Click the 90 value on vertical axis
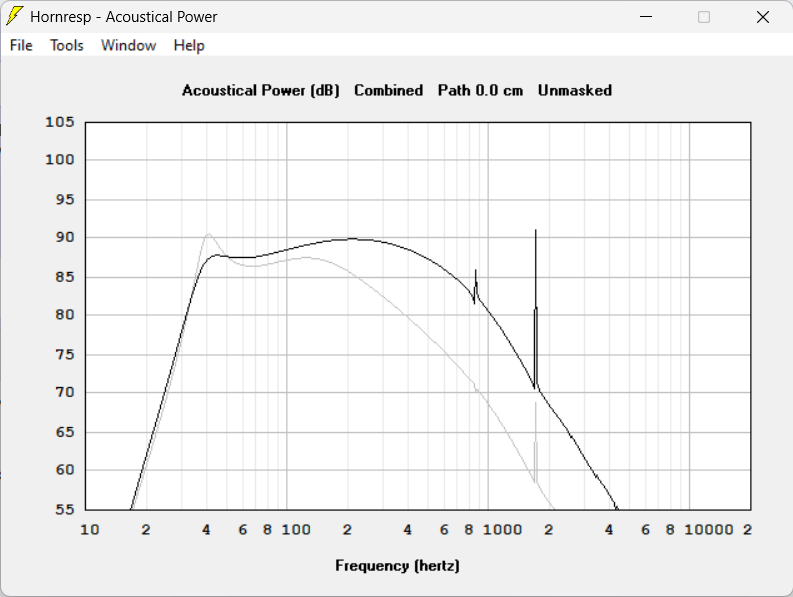 [x=65, y=237]
